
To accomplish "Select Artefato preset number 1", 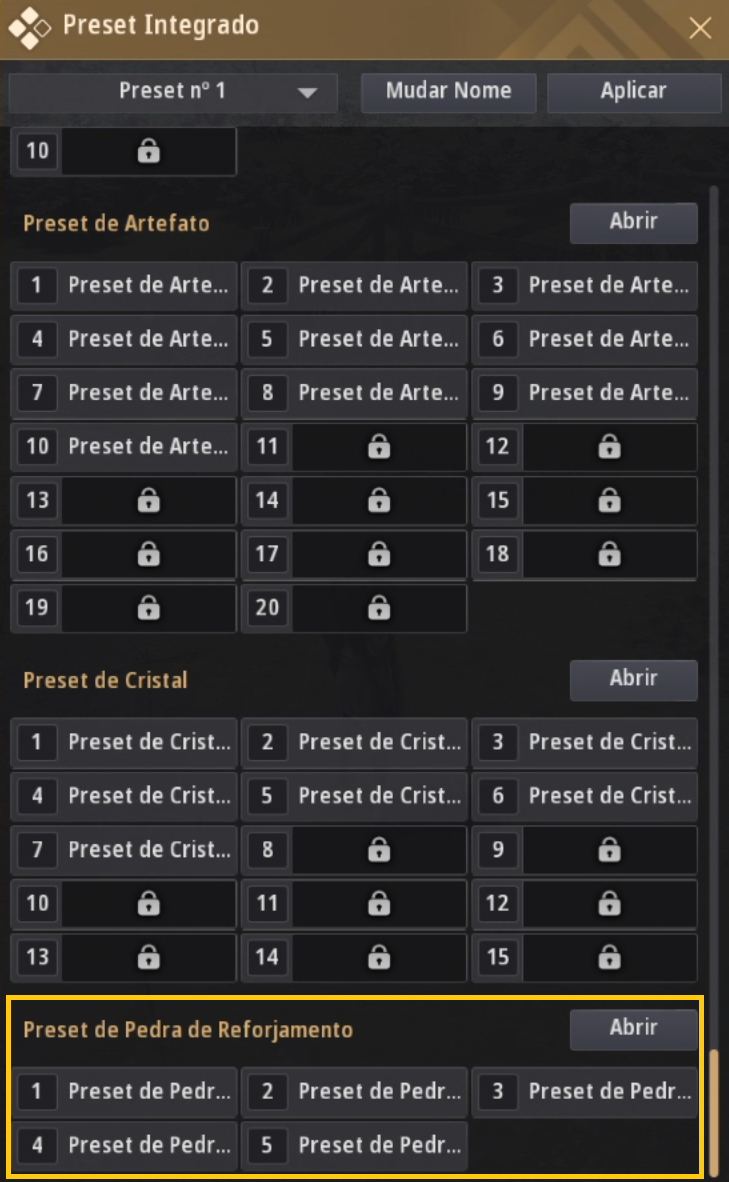I will [124, 286].
